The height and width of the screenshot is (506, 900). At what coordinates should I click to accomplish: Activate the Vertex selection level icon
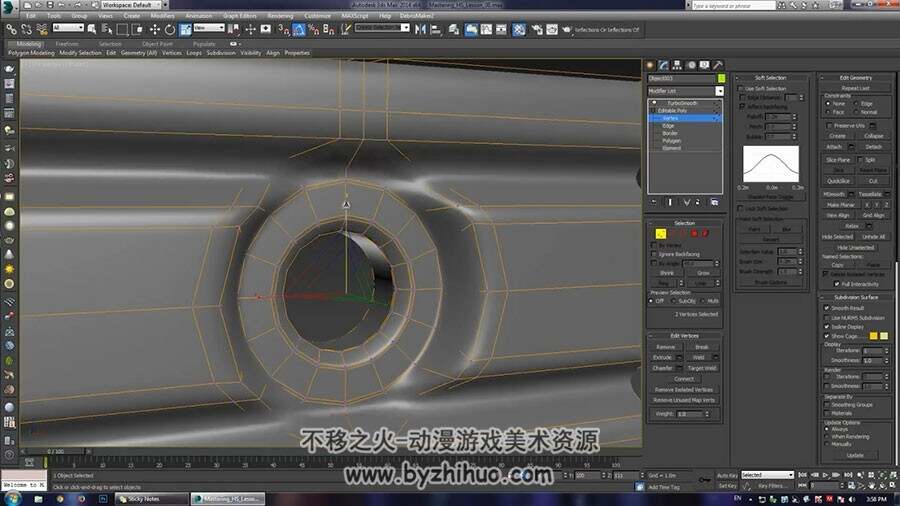(661, 233)
